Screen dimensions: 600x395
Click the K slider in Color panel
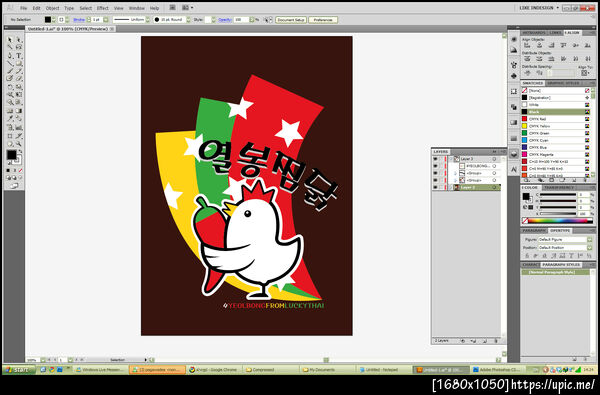(x=558, y=214)
